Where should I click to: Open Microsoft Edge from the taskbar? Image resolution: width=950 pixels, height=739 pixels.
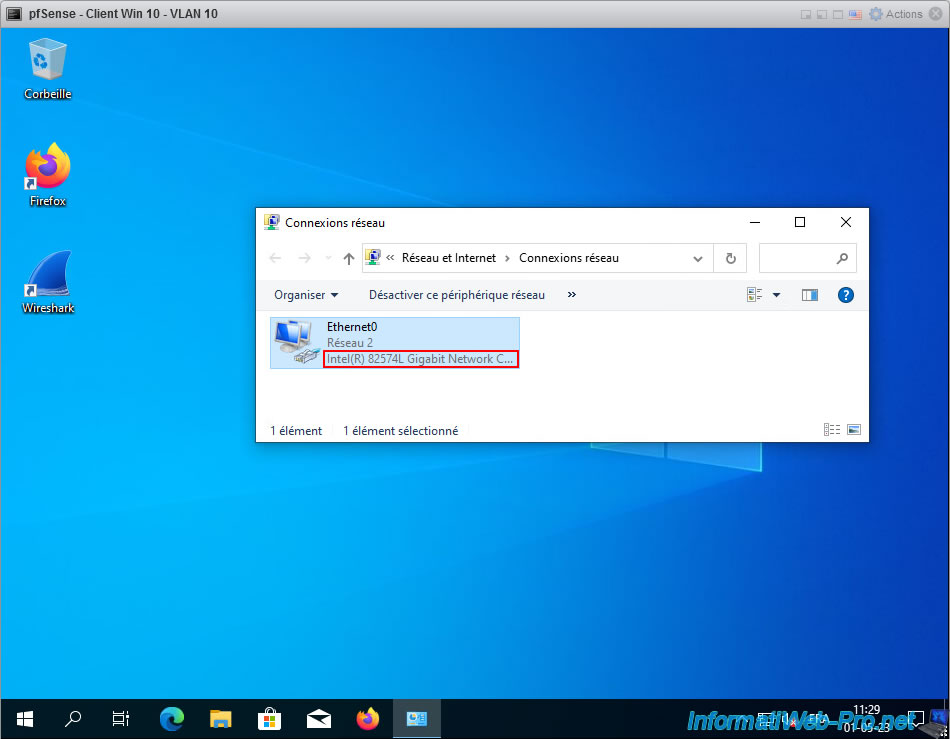pos(172,718)
